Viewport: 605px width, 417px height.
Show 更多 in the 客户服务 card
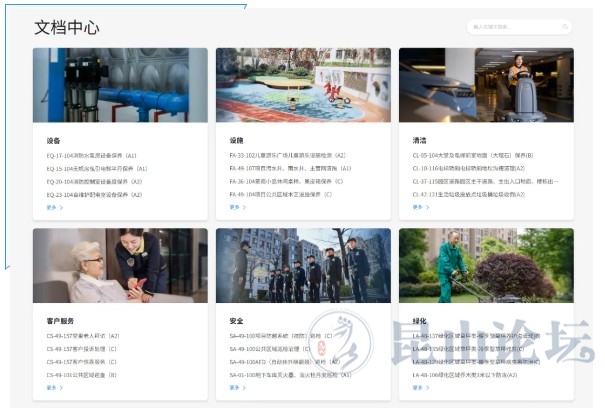[54, 387]
